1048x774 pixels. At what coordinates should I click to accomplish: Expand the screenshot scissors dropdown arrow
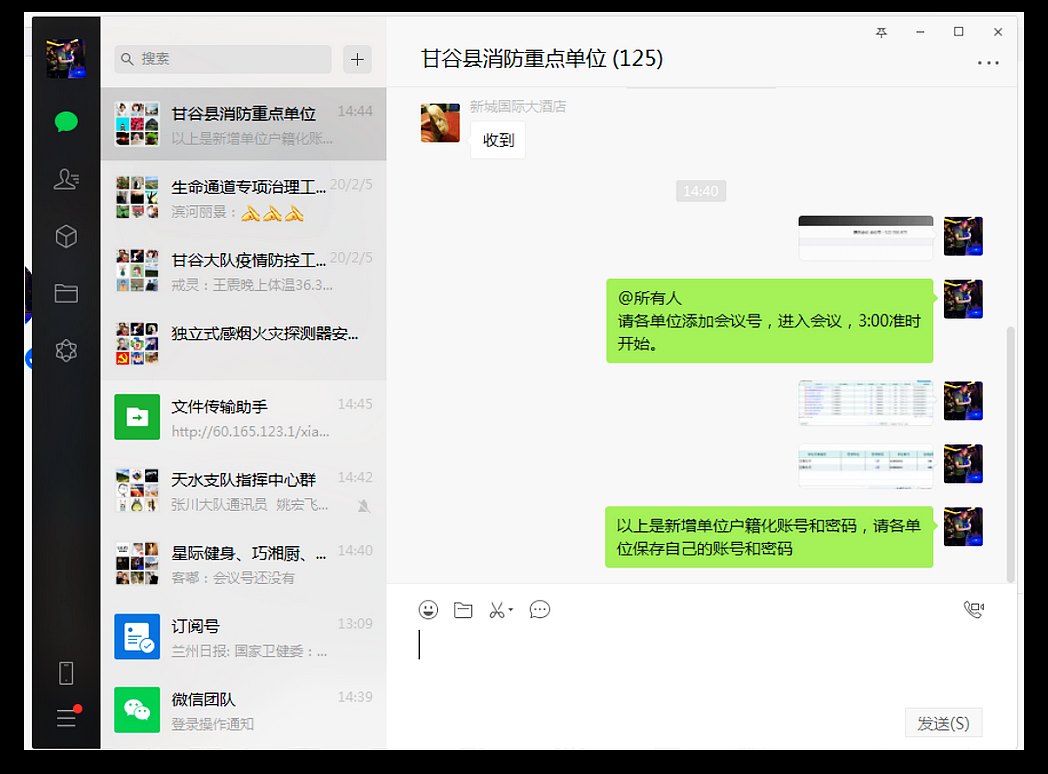tap(512, 610)
